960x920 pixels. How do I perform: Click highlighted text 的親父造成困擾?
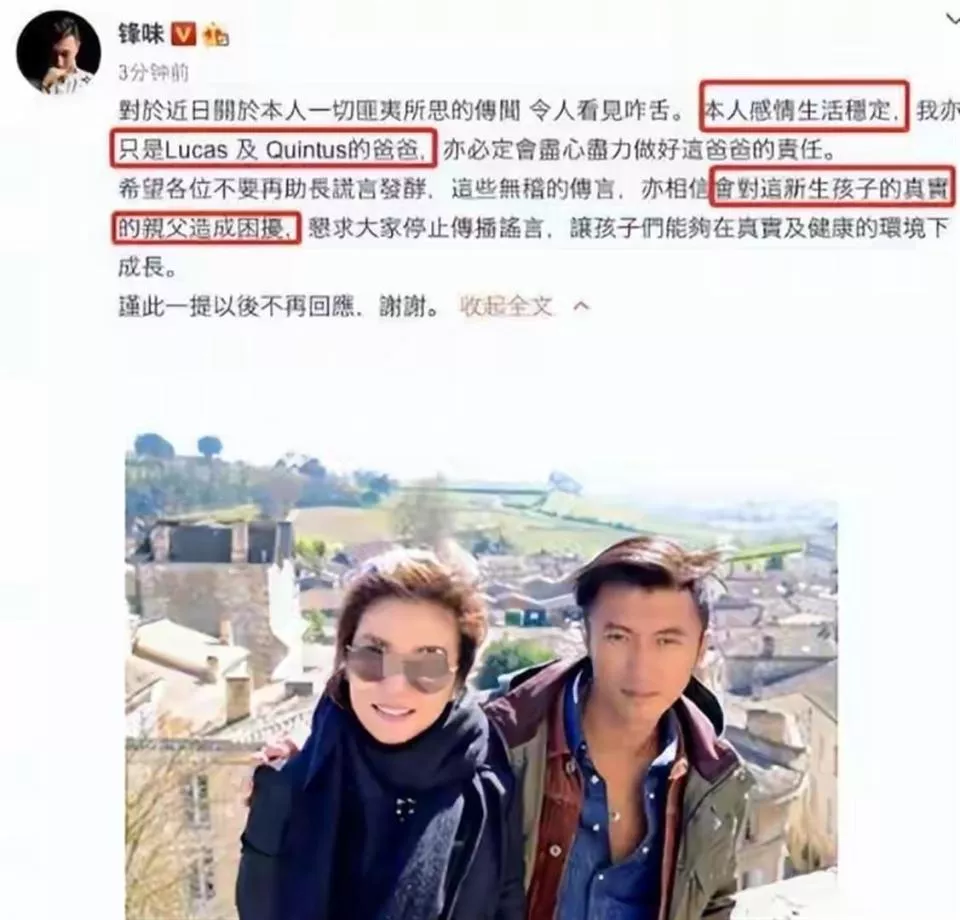(x=206, y=228)
